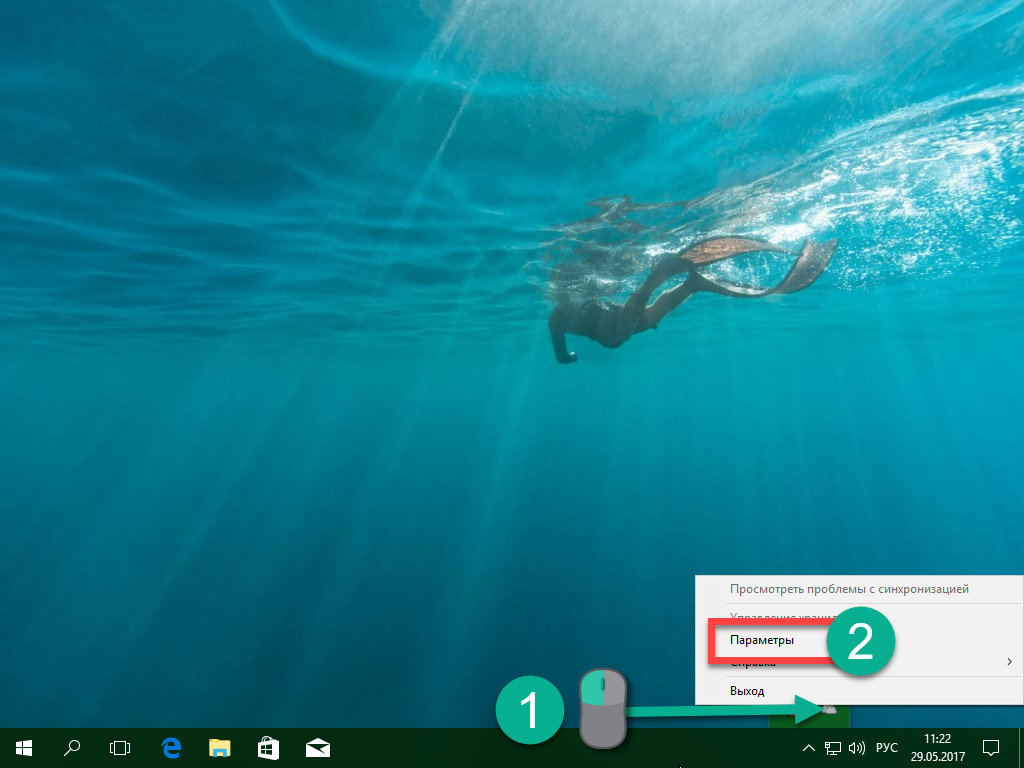
Task: Open the network status tray icon
Action: point(832,747)
